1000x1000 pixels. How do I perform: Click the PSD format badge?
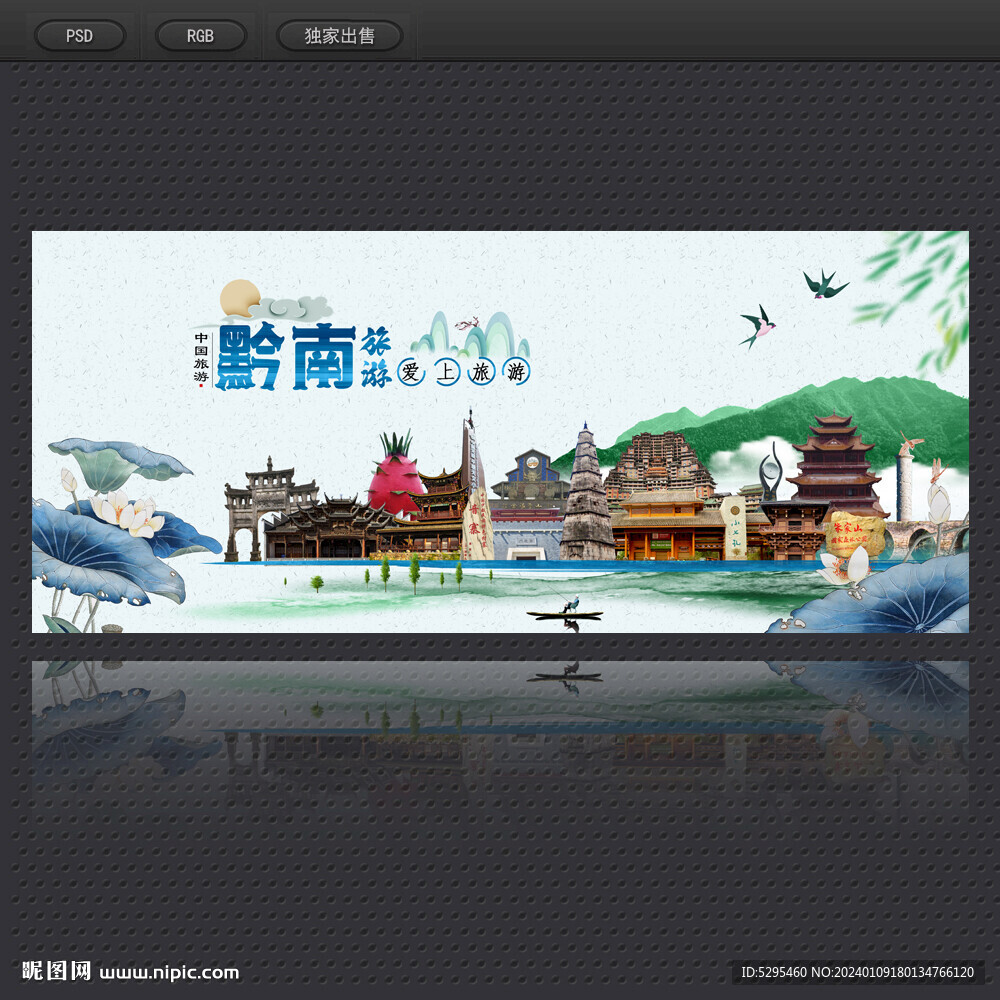coord(80,36)
